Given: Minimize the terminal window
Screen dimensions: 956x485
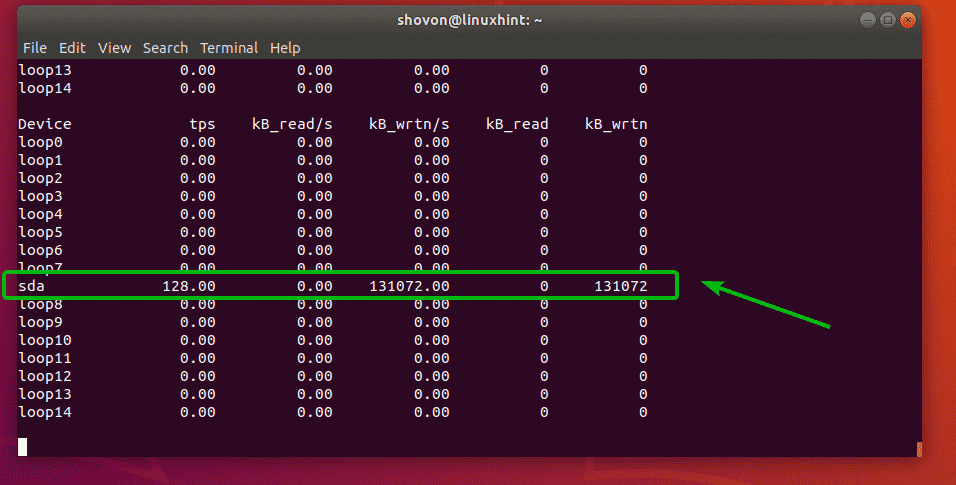Looking at the screenshot, I should pos(868,20).
